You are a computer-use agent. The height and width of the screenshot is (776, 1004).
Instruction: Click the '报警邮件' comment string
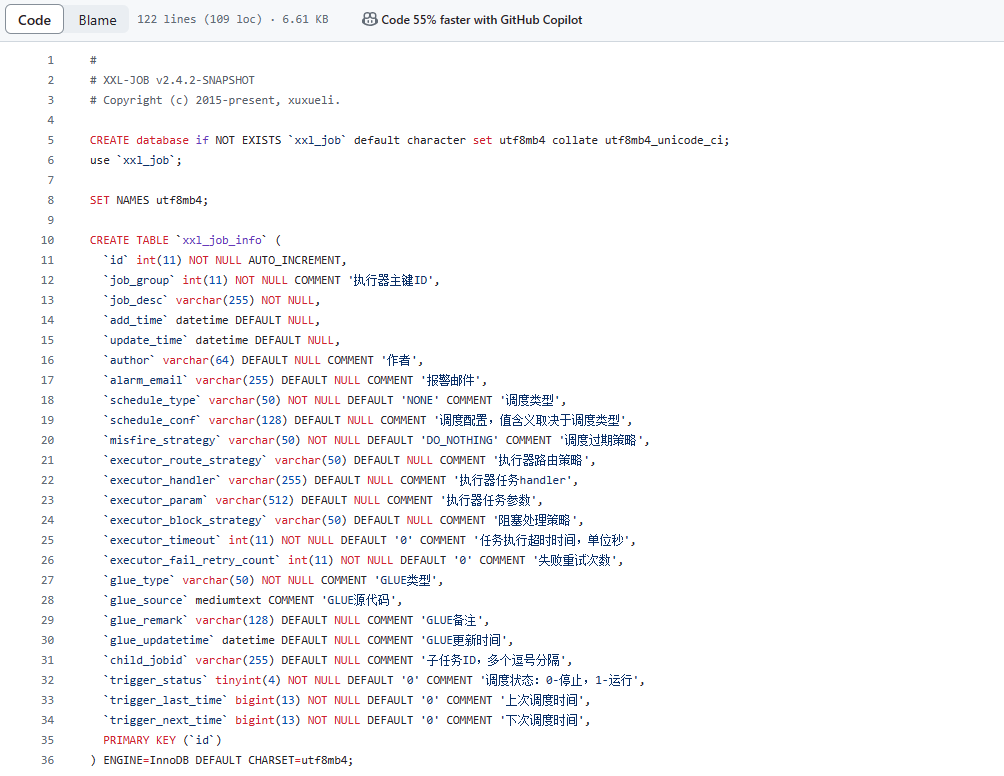click(451, 380)
